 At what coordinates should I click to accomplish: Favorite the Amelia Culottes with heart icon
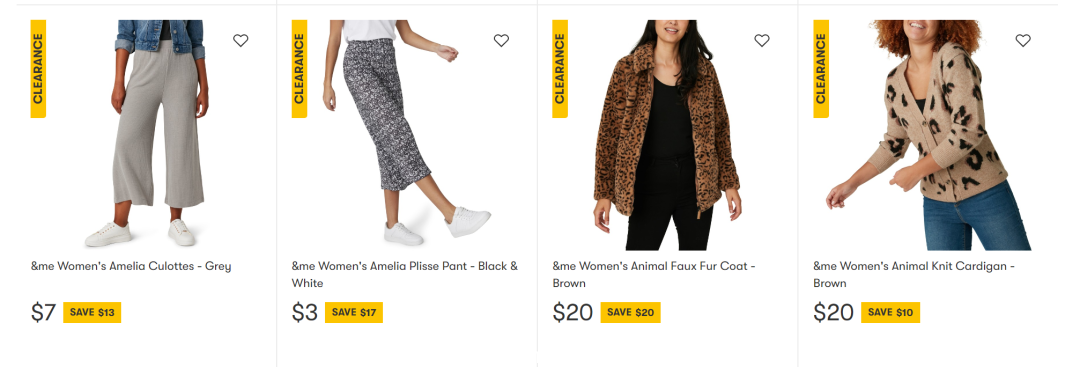(240, 41)
